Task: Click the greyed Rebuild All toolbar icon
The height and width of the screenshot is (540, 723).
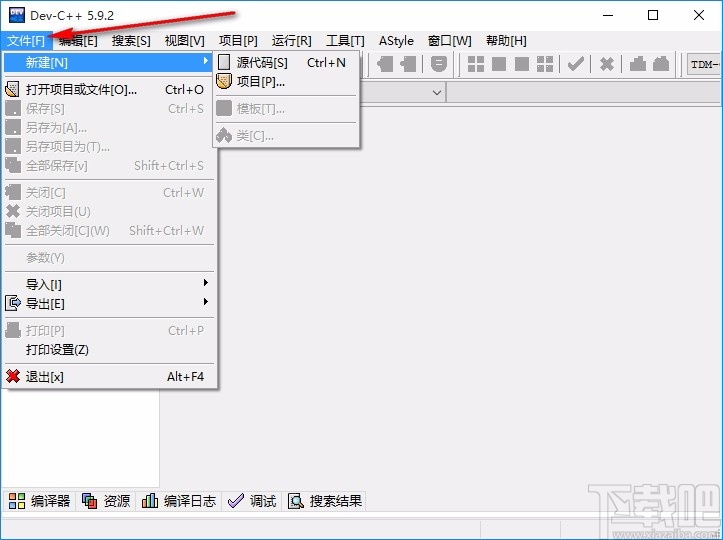Action: click(x=545, y=64)
